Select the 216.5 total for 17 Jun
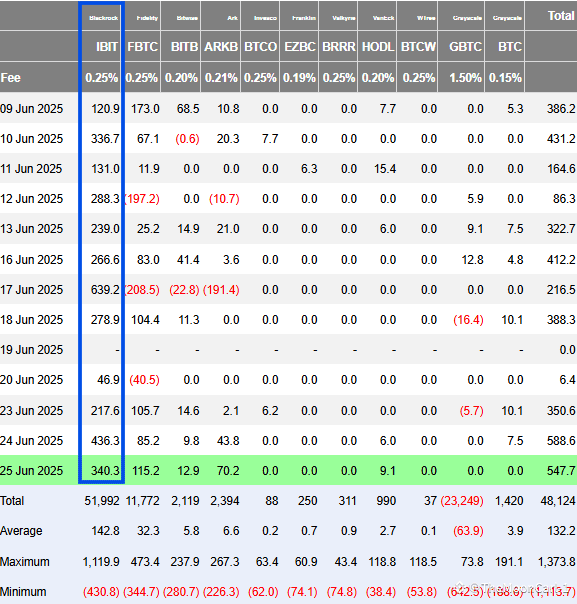 [561, 290]
